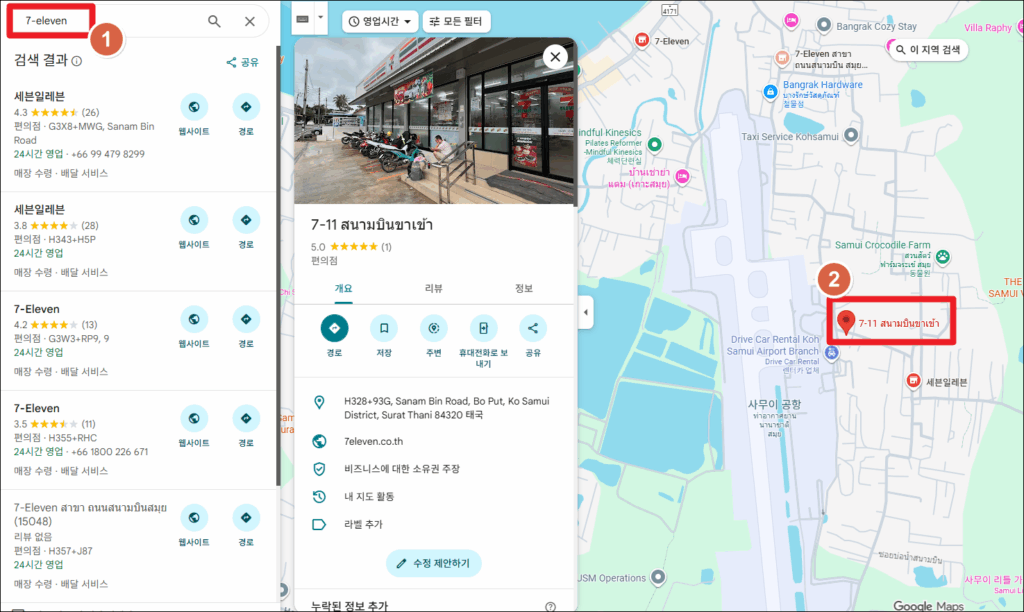Share the search results via 공유
Viewport: 1024px width, 612px height.
pyautogui.click(x=242, y=62)
